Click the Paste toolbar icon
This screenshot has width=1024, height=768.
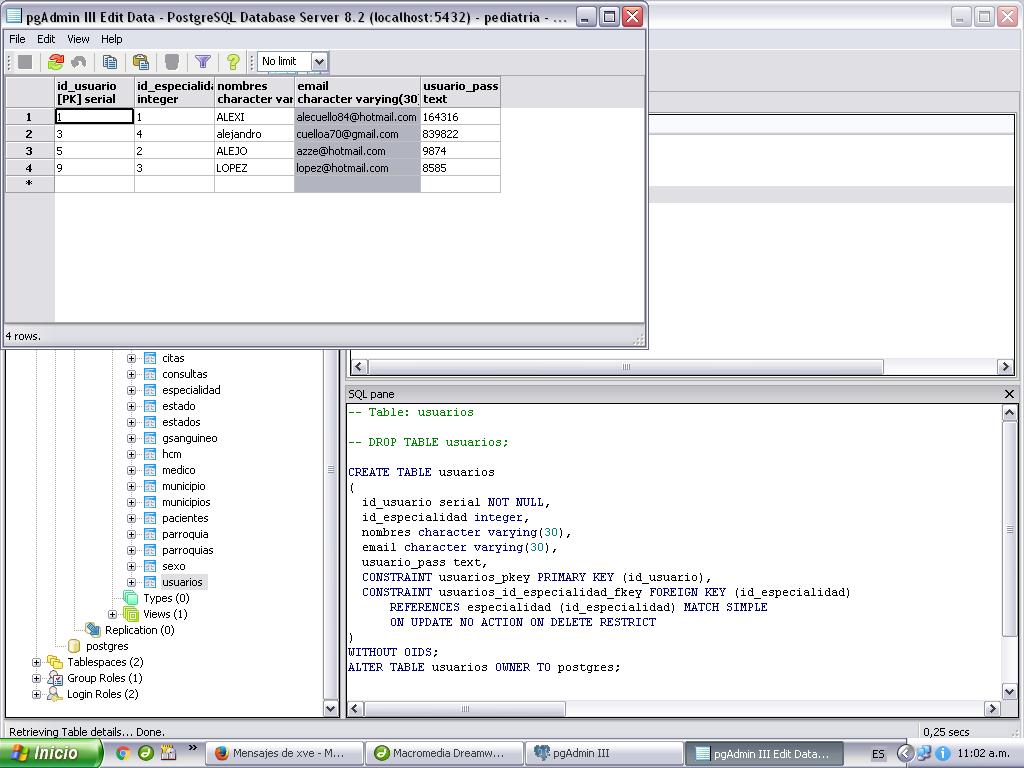pyautogui.click(x=140, y=62)
